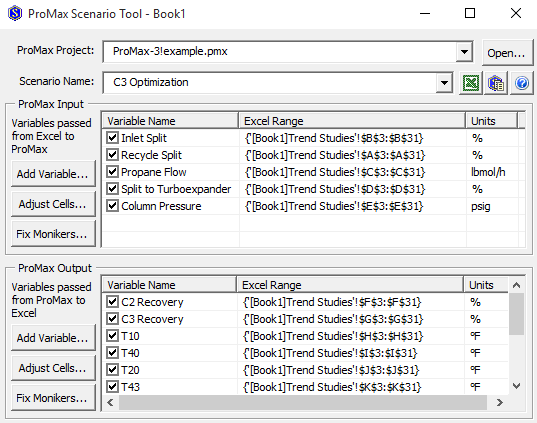Expand the Scenario Name dropdown

(x=444, y=83)
